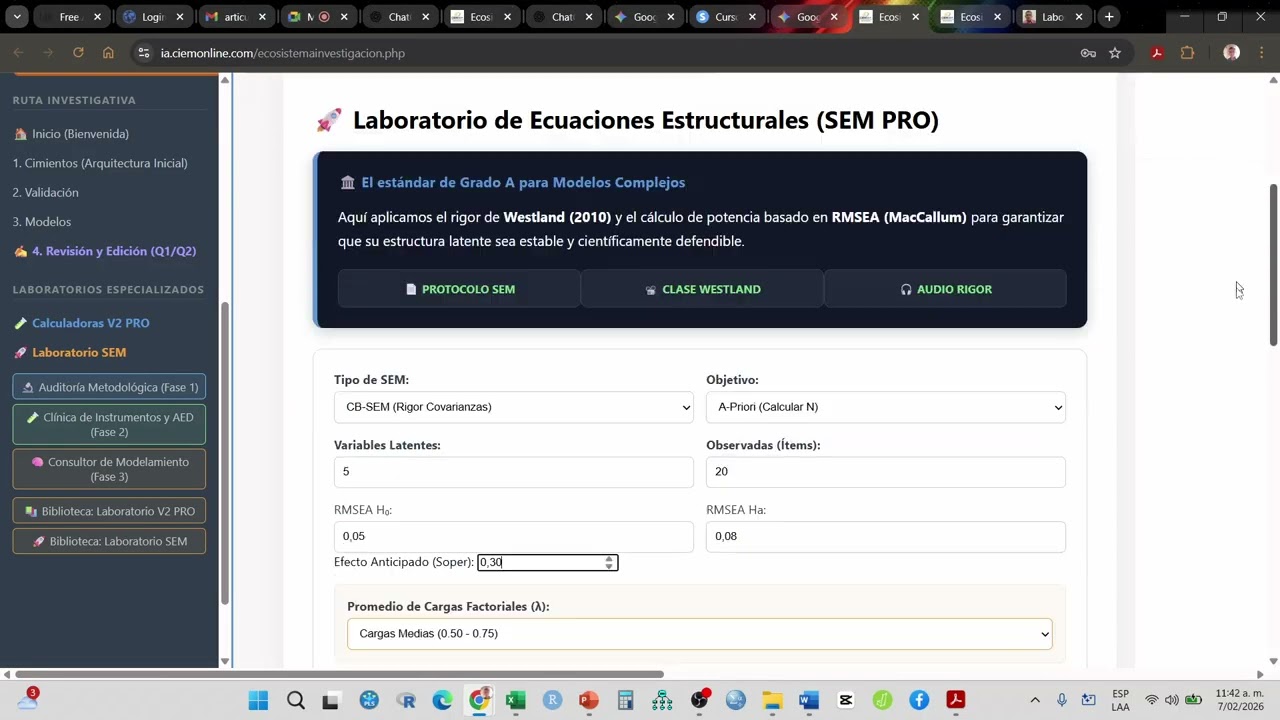Open 3. Modelos in the sidebar
Screen dimensions: 1280x720
point(42,222)
